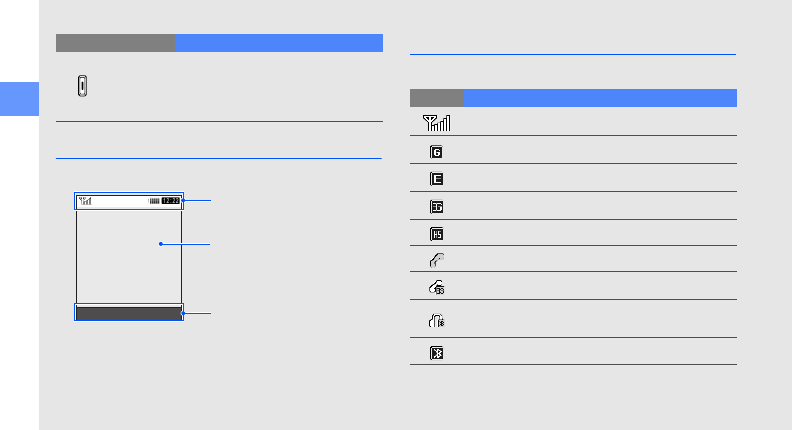
Task: Click blue header cell of left table
Action: click(x=279, y=43)
